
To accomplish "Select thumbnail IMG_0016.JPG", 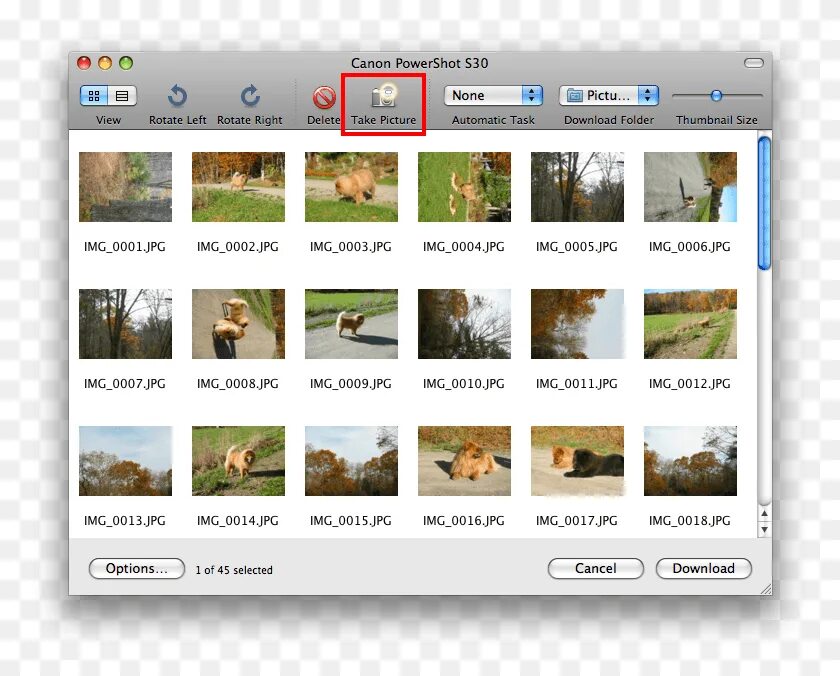I will [x=464, y=461].
